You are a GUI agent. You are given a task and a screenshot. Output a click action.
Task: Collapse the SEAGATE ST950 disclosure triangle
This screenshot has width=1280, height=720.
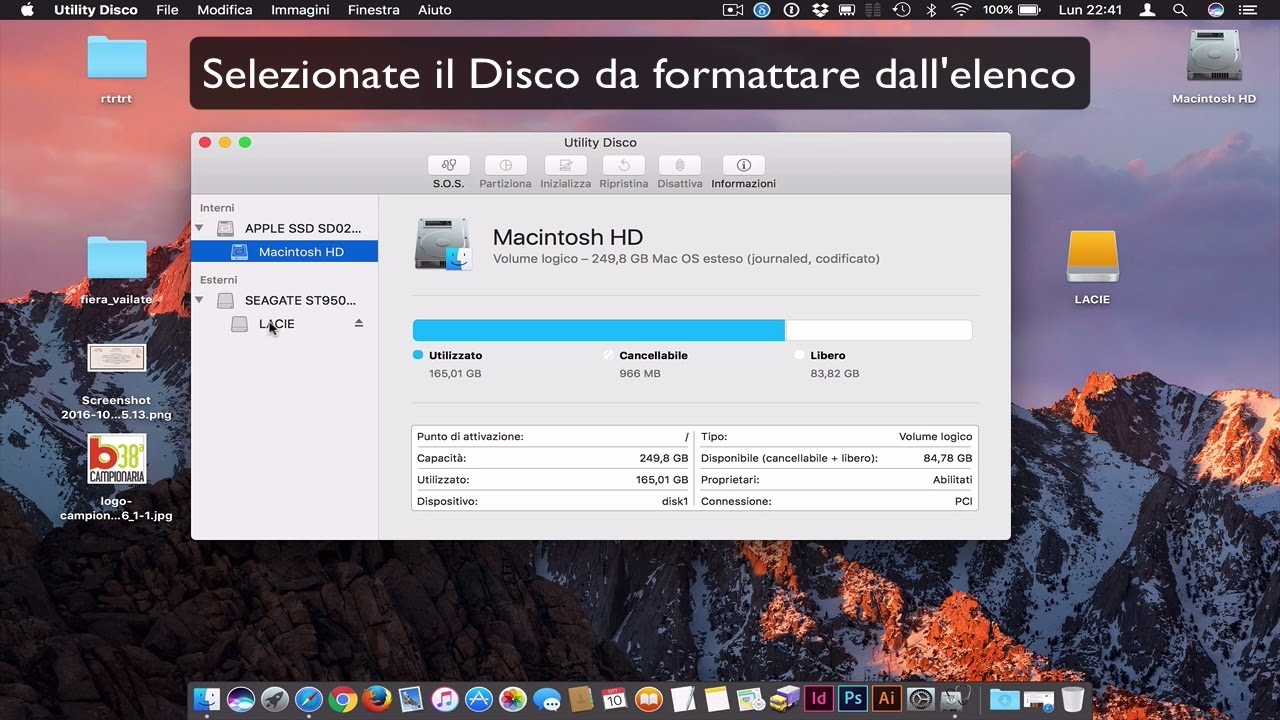coord(199,300)
